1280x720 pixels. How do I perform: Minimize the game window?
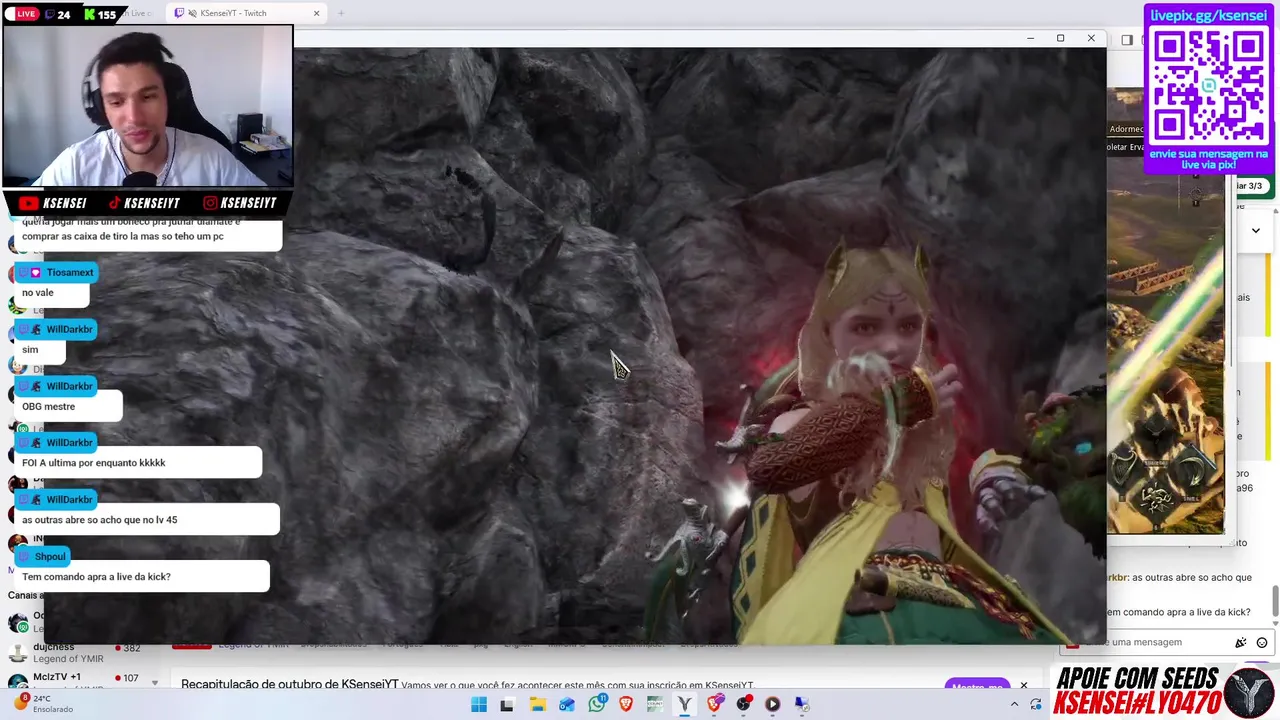1030,38
